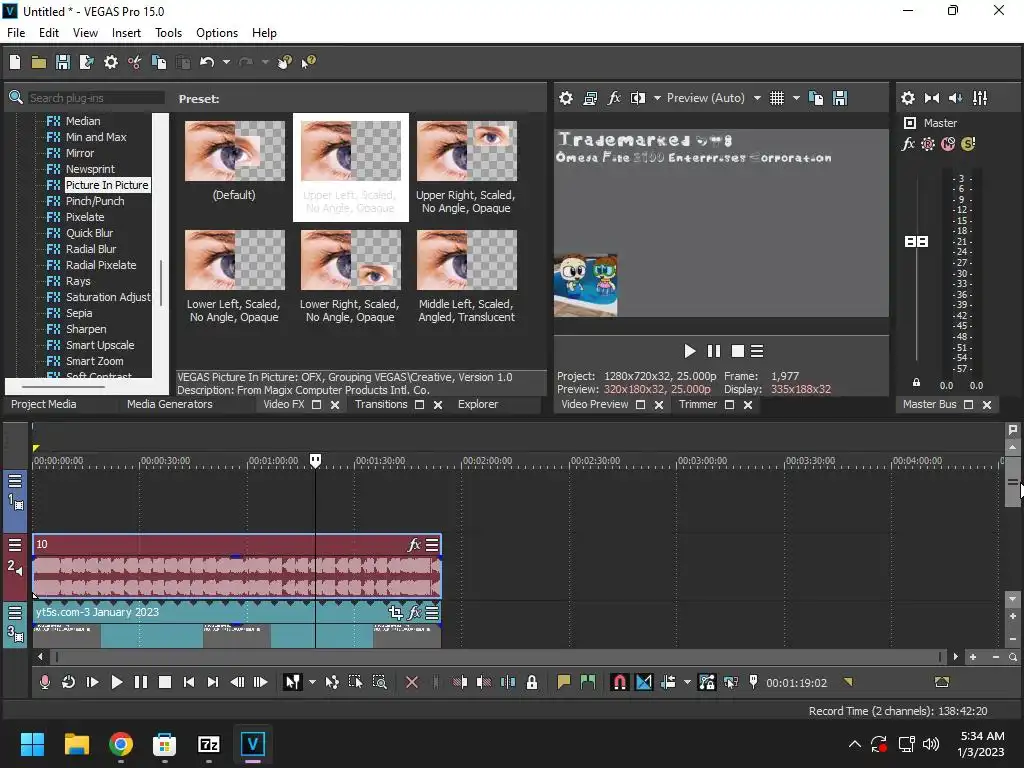
Task: Open the Render As icon
Action: point(86,62)
